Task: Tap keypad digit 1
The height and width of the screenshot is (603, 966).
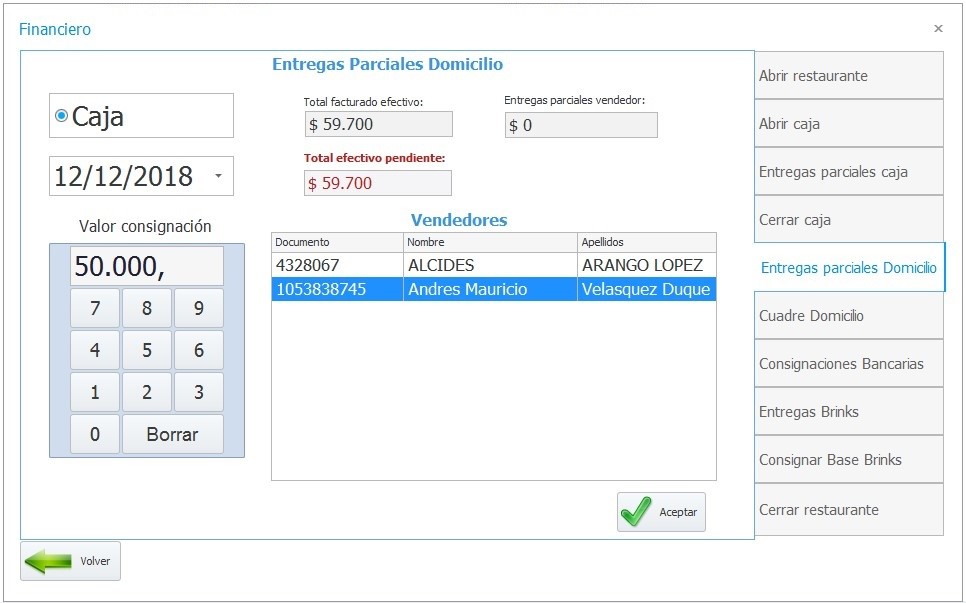Action: (95, 392)
